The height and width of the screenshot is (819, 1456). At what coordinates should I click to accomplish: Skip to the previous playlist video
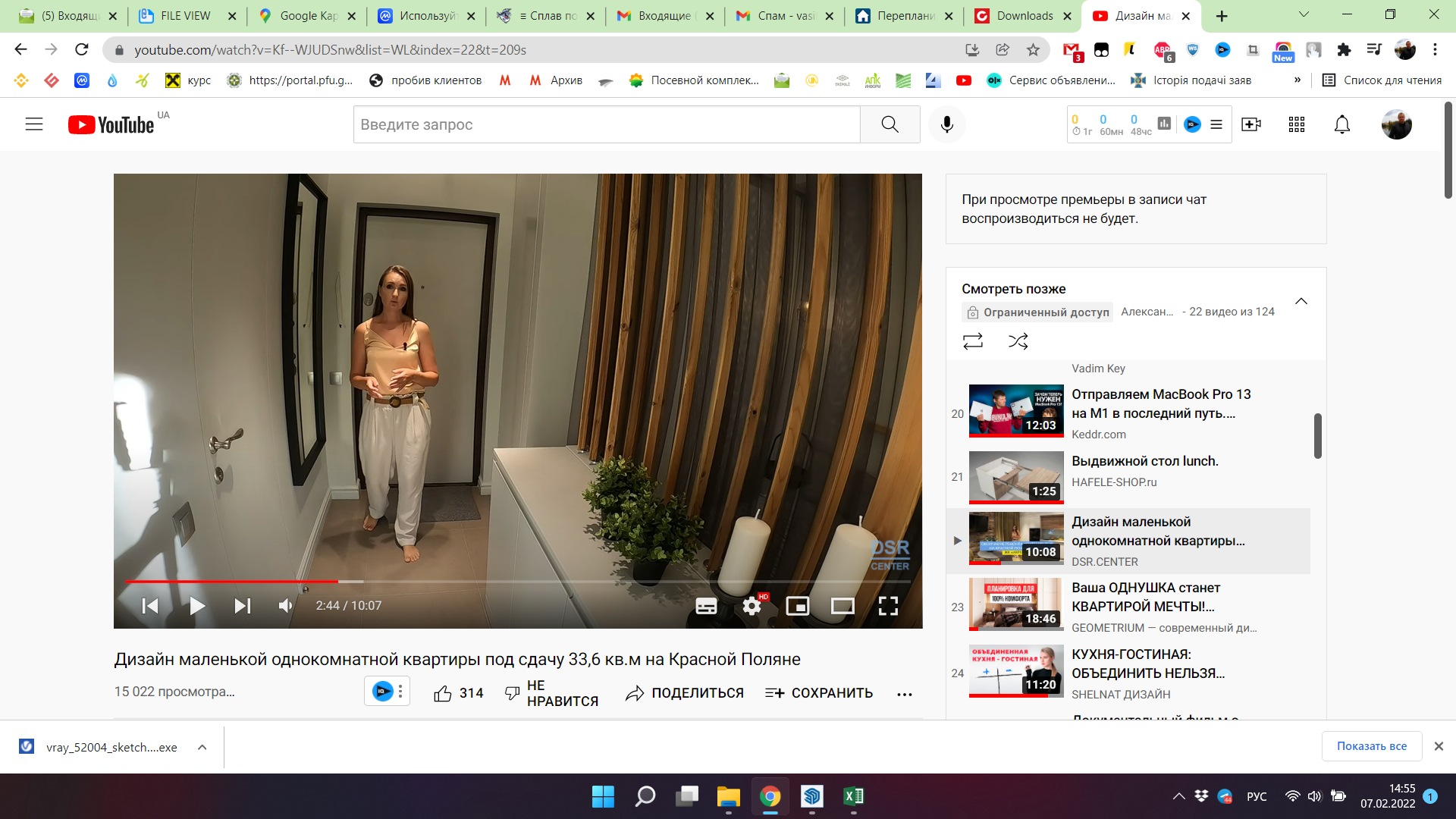pos(150,606)
